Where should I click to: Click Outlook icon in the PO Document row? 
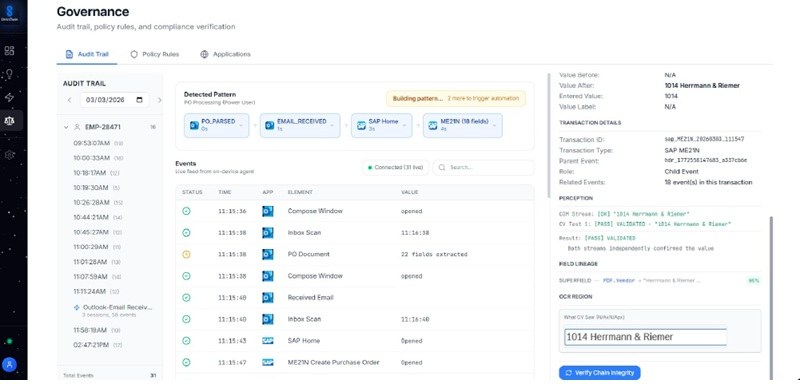coord(268,254)
